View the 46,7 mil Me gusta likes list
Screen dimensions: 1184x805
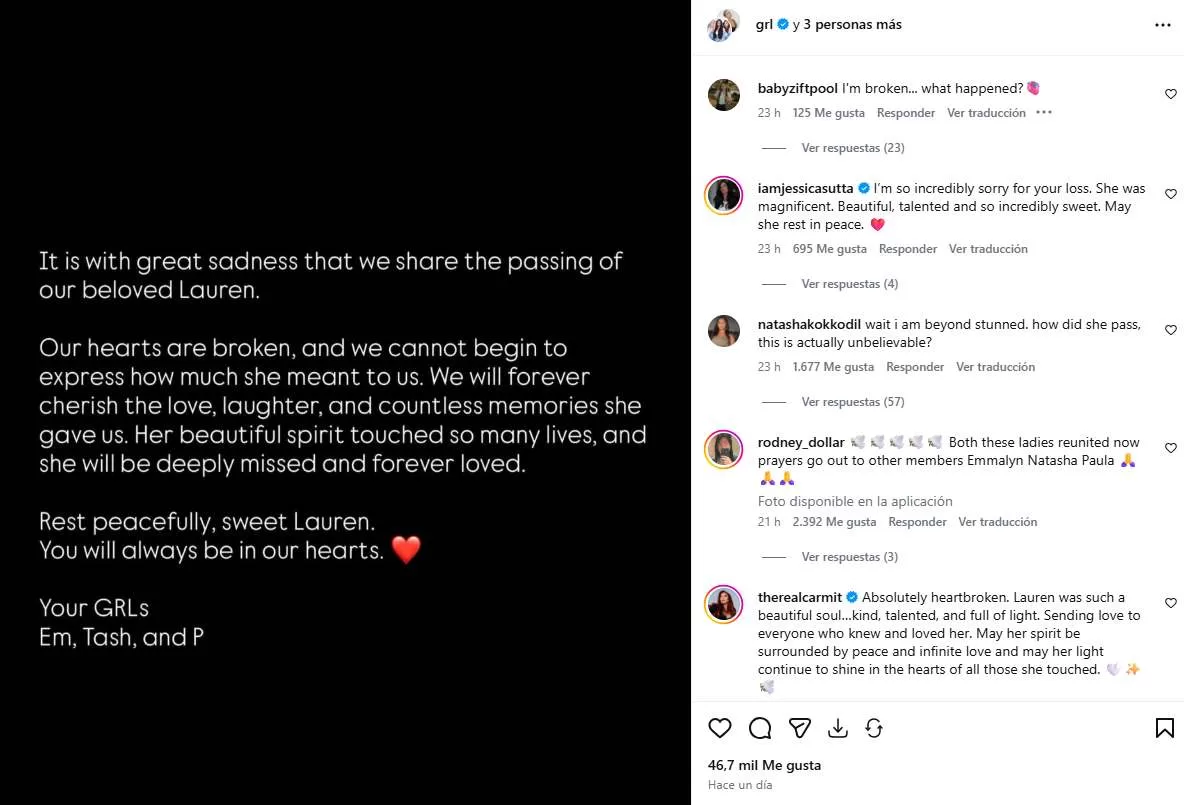coord(764,765)
